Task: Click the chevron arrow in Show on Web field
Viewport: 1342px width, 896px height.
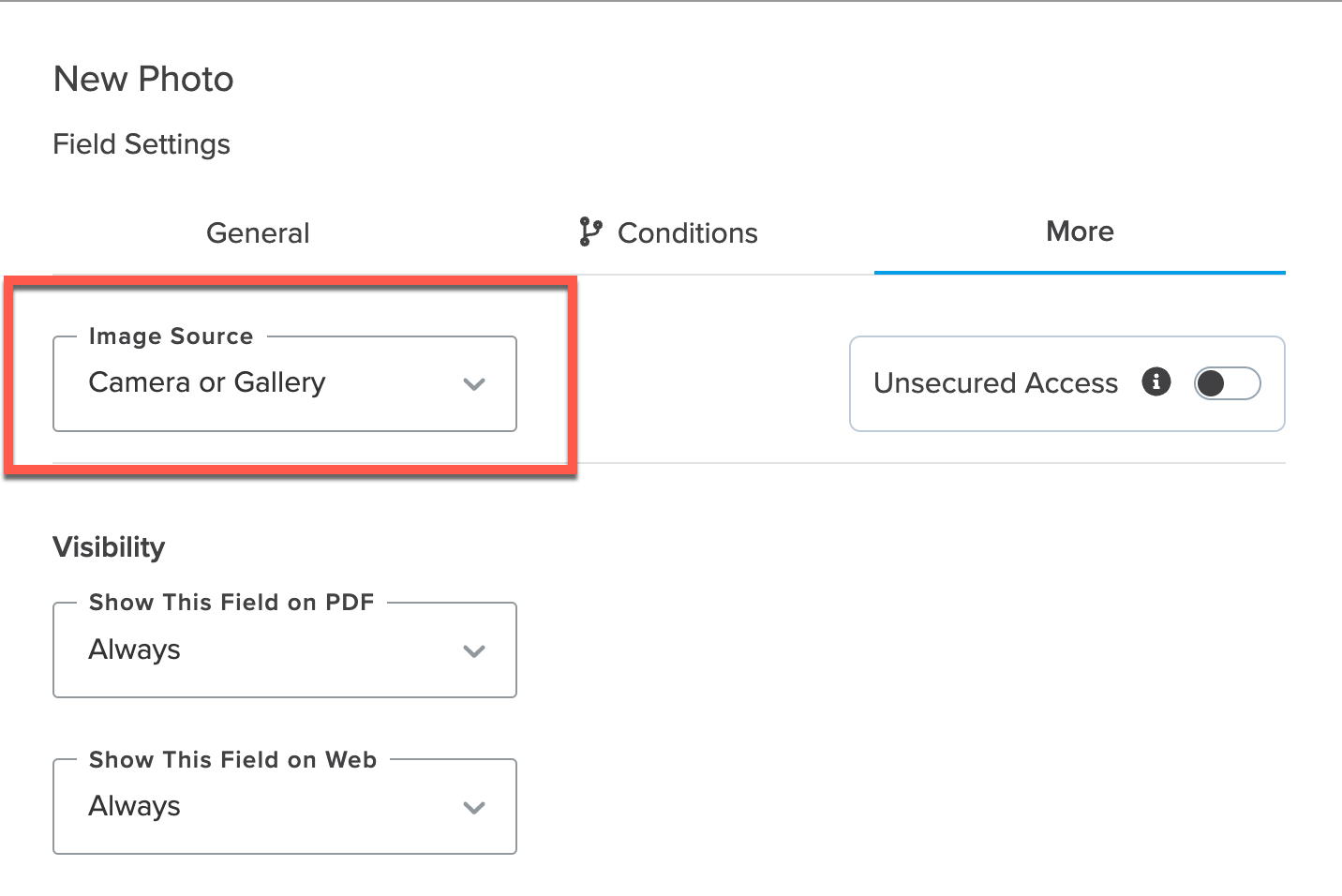Action: pos(474,808)
